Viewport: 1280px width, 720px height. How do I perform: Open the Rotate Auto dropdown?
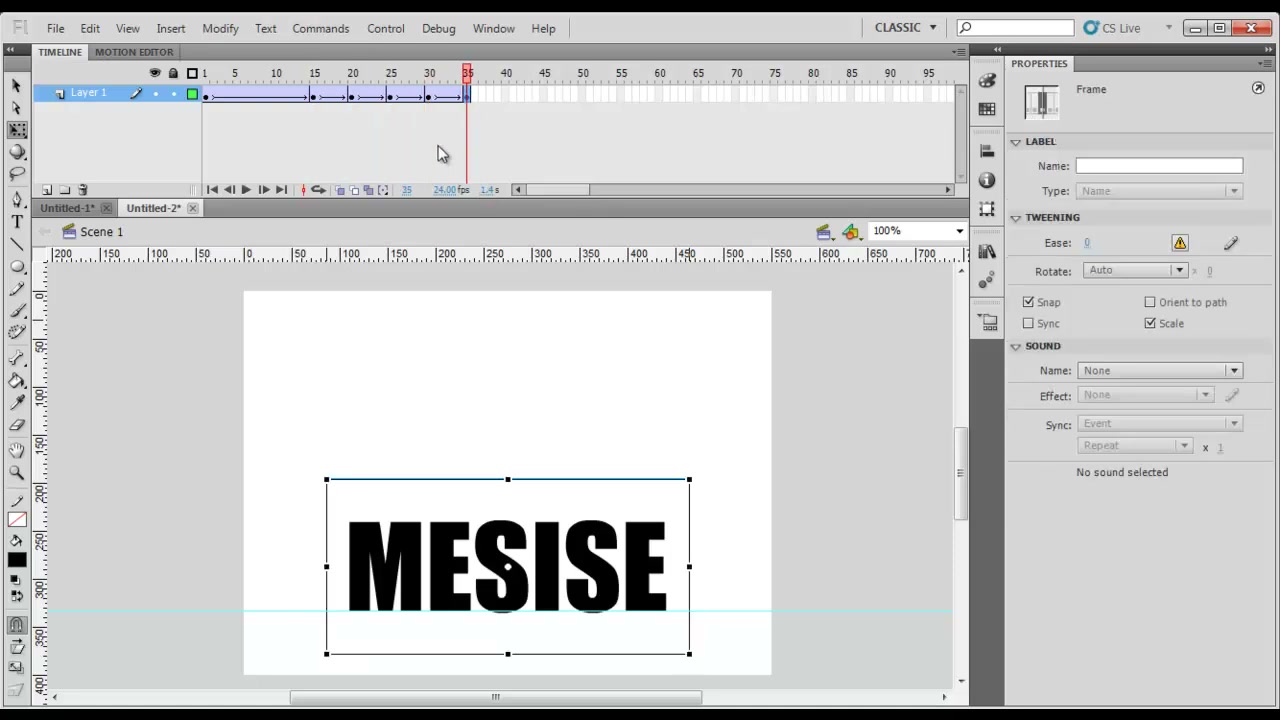(1135, 270)
